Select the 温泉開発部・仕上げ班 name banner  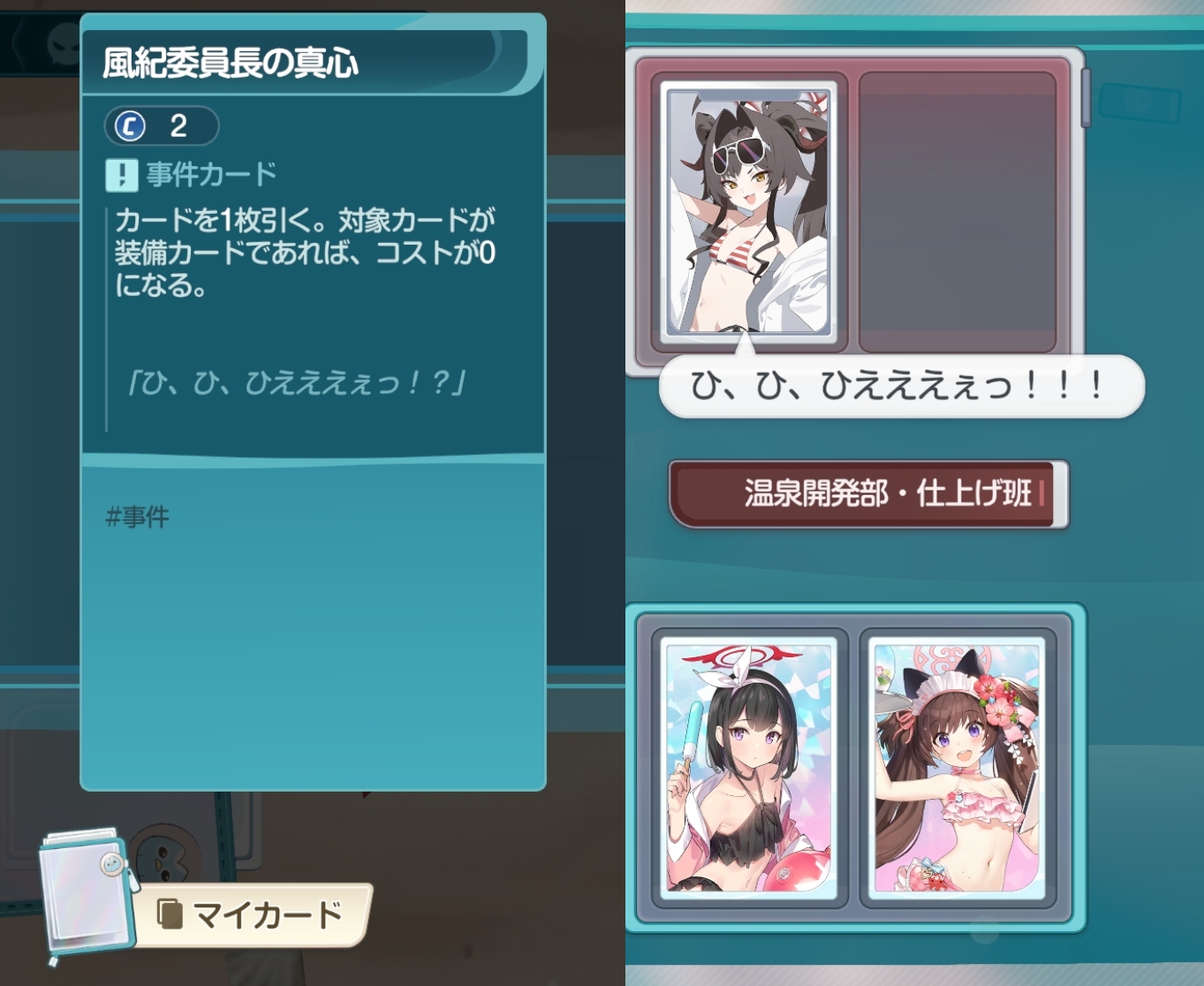pos(869,493)
